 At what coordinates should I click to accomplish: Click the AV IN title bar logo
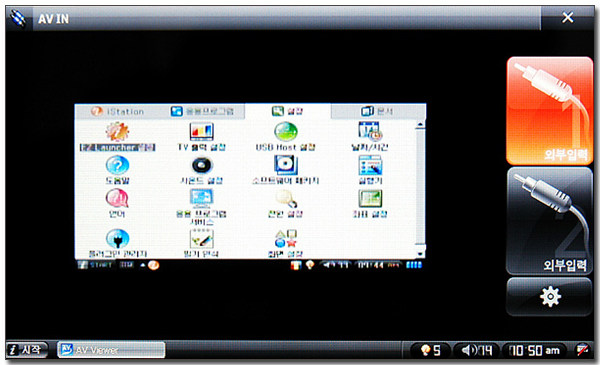pos(18,18)
